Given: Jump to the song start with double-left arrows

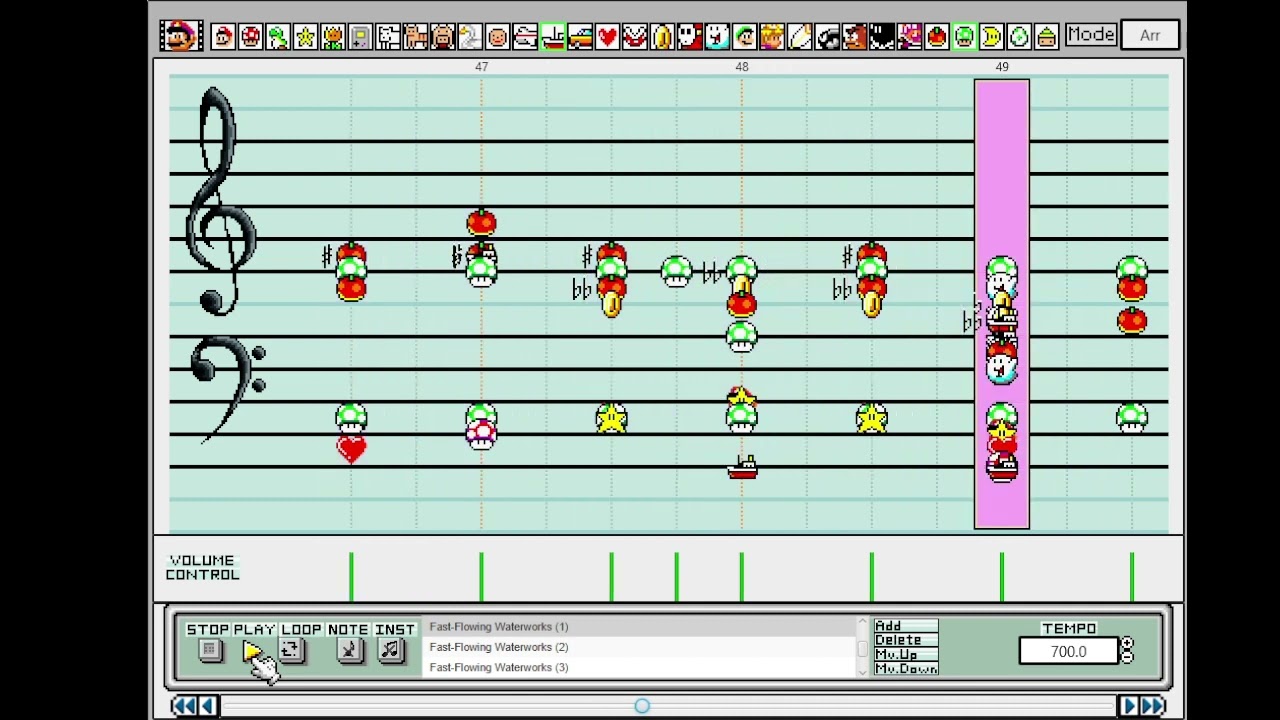Looking at the screenshot, I should 184,706.
